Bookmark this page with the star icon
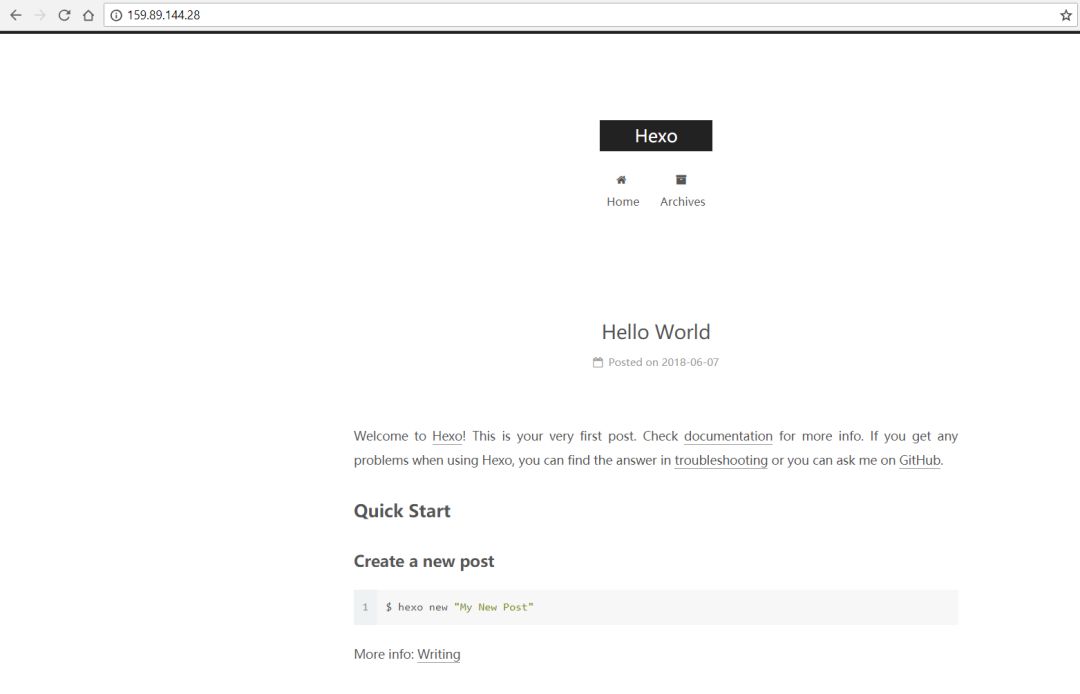This screenshot has width=1080, height=694. tap(1066, 15)
